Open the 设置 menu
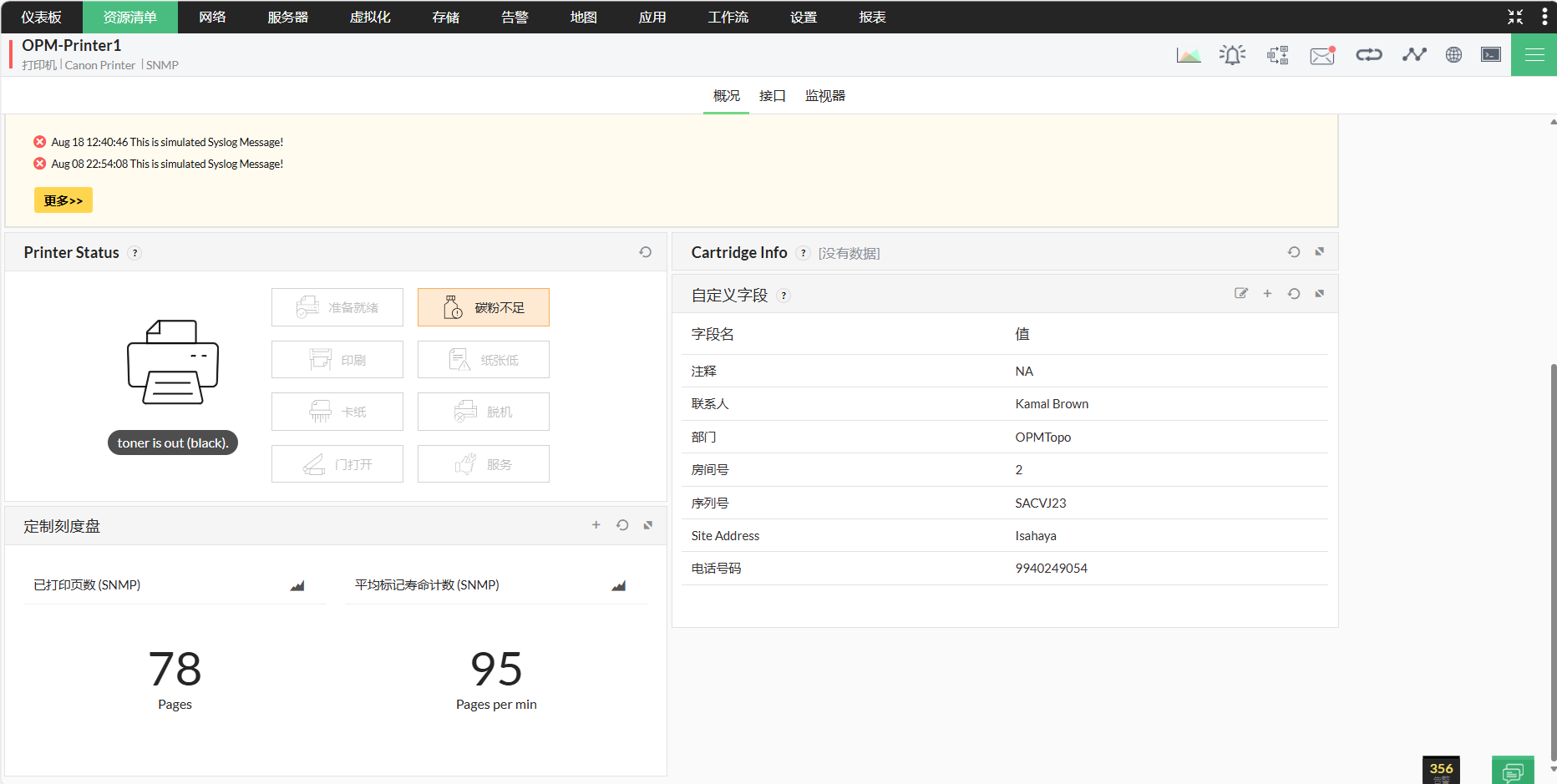The height and width of the screenshot is (784, 1557). [x=802, y=17]
